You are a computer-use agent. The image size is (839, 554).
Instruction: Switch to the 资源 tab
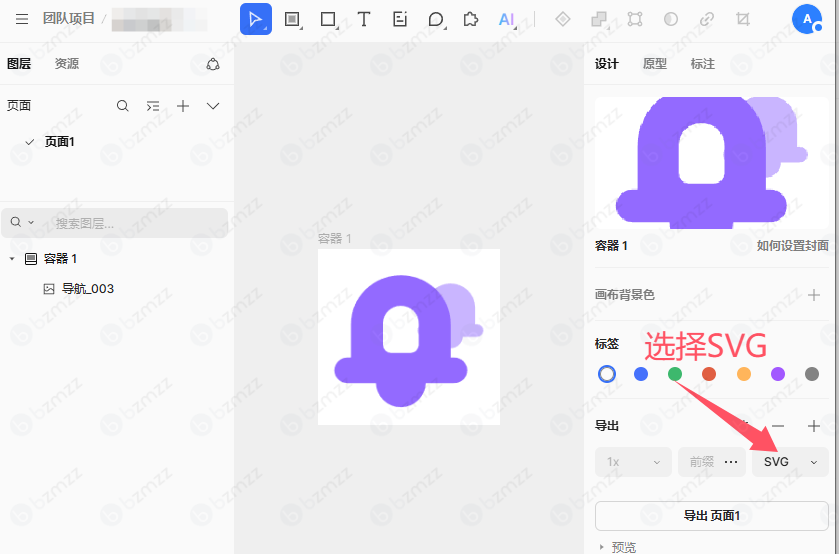[67, 64]
